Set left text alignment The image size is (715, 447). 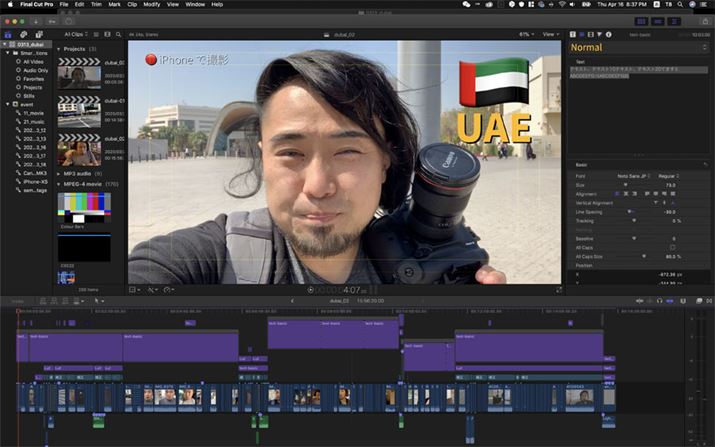(617, 194)
